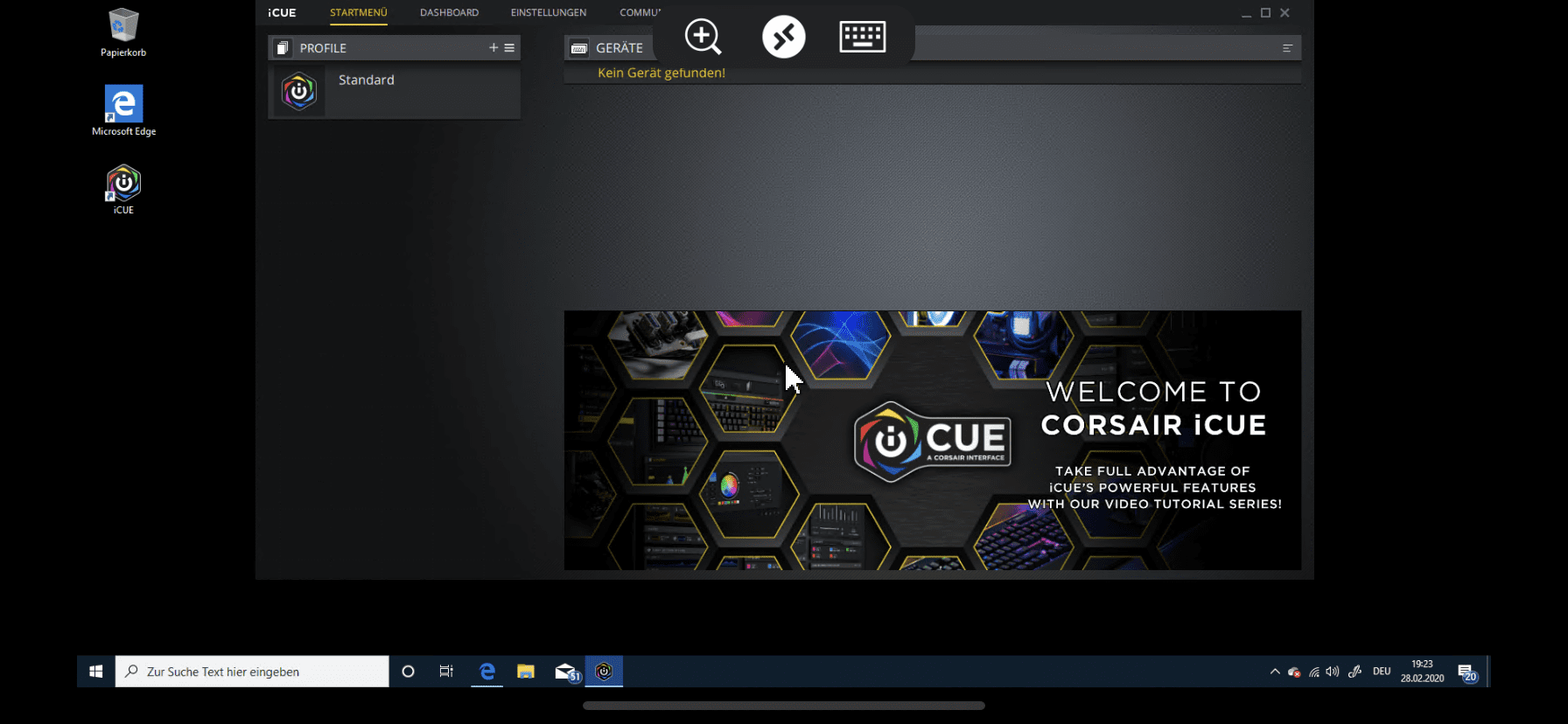Select the Standard profile iCUE icon
Viewport: 1568px width, 724px height.
299,91
